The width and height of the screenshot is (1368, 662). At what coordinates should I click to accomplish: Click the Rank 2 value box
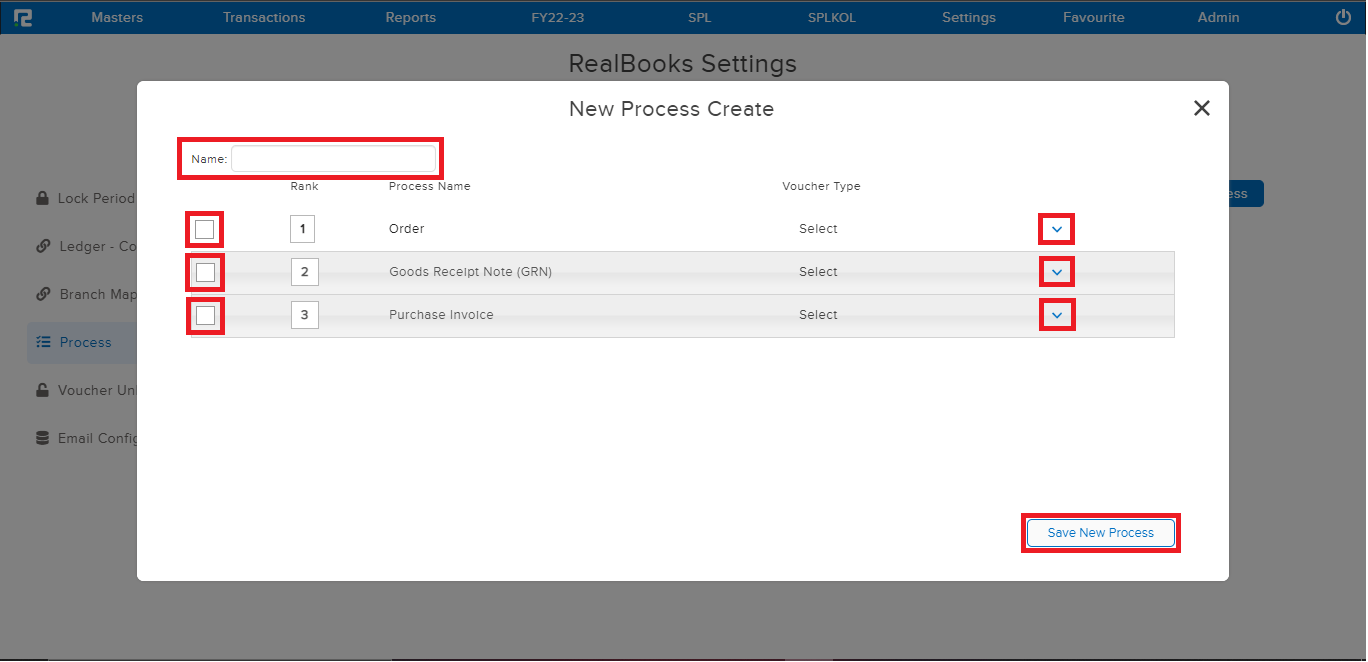coord(303,272)
